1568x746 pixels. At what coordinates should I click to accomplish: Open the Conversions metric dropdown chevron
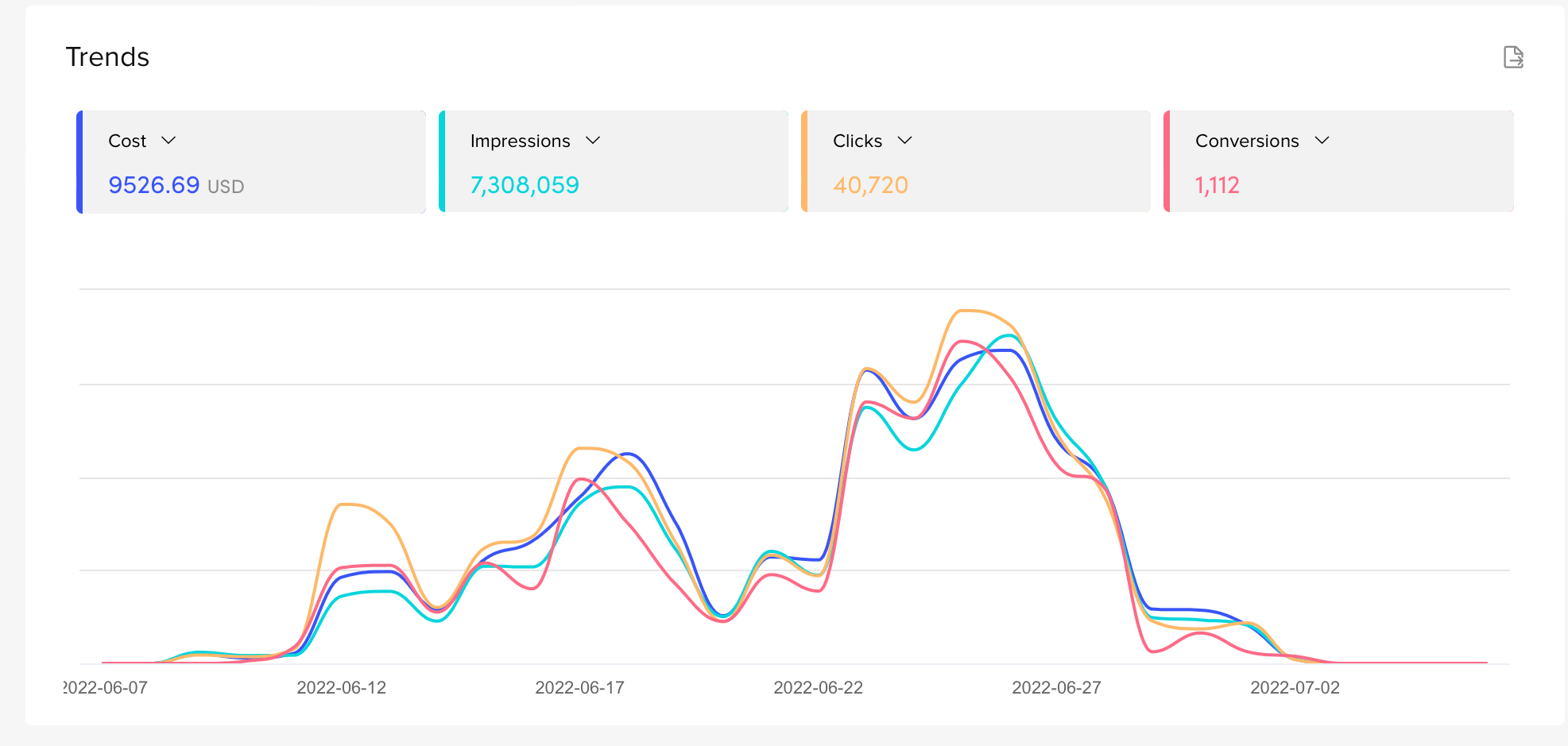[1322, 141]
